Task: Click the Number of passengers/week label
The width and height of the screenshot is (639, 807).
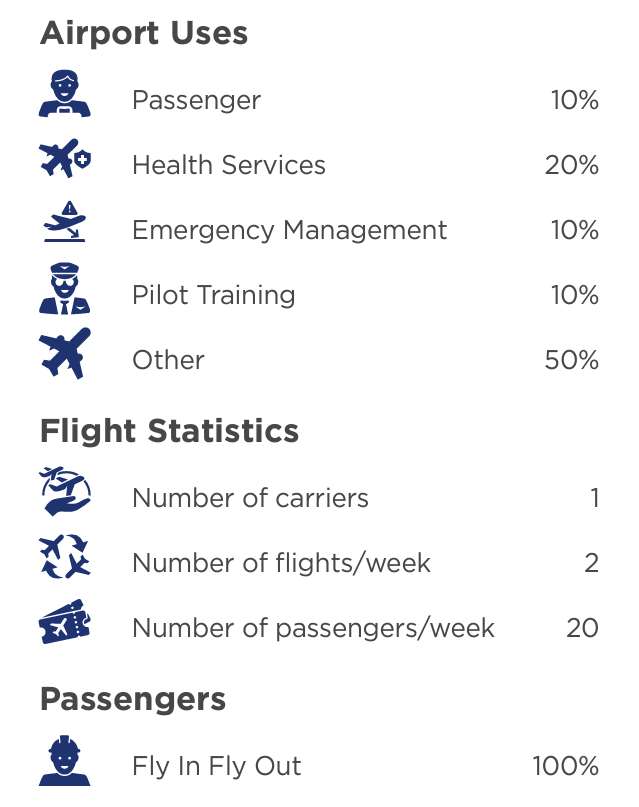Action: (313, 628)
